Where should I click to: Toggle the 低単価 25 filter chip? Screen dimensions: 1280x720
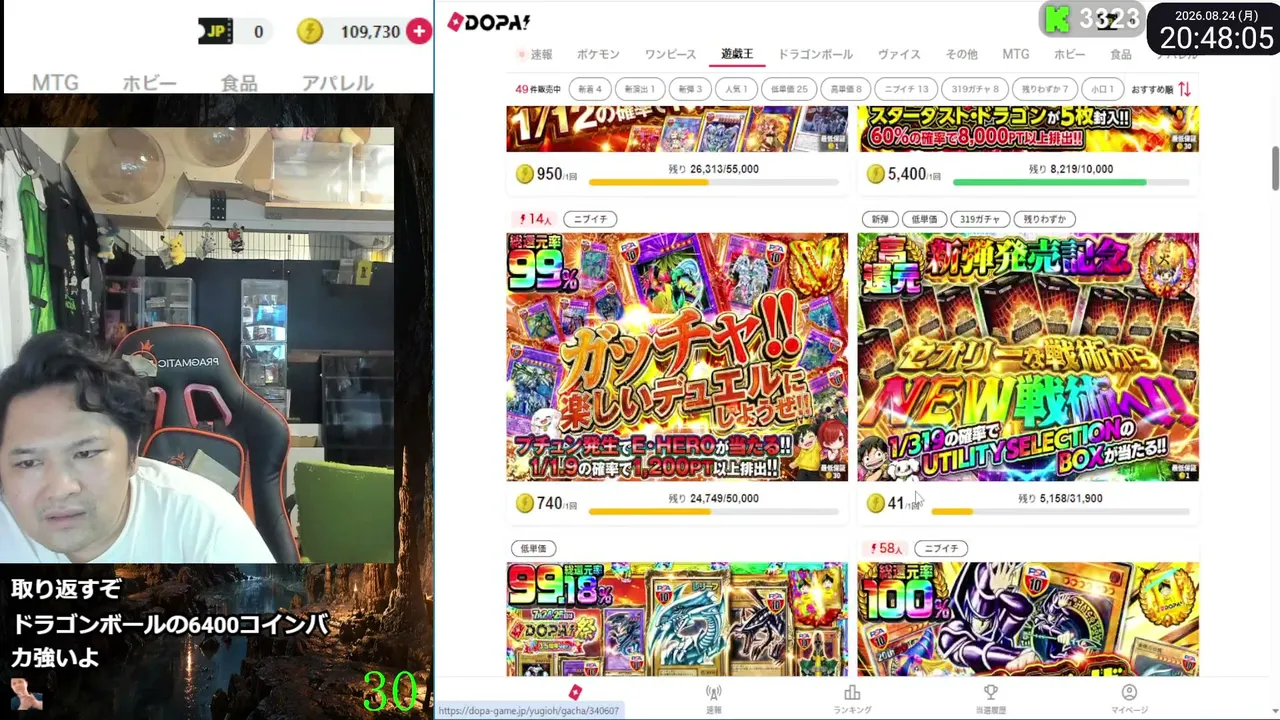788,89
